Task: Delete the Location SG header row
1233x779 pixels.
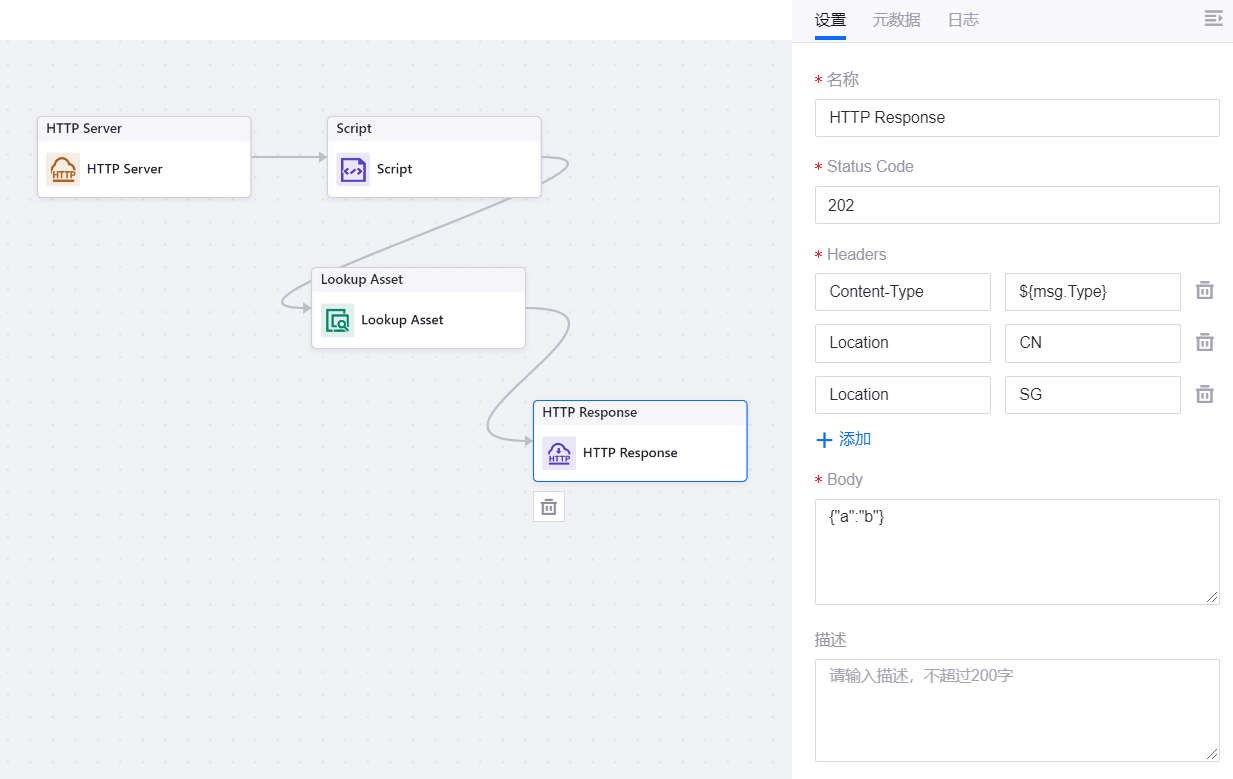Action: pos(1205,395)
